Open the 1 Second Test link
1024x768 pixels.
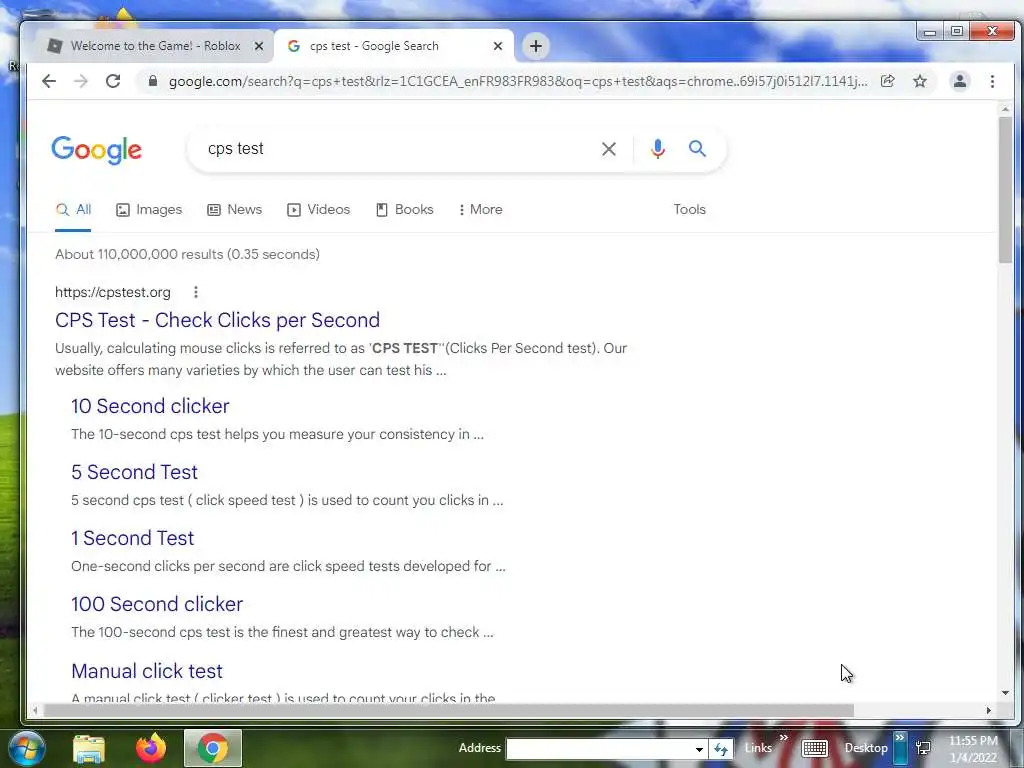point(133,538)
